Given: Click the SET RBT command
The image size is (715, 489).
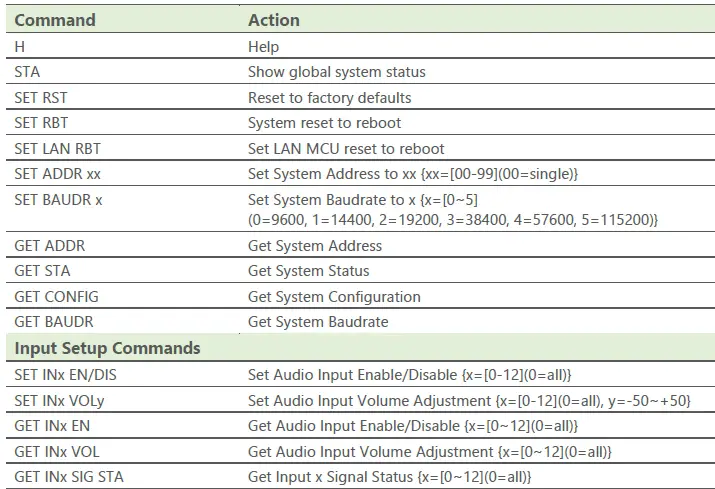Looking at the screenshot, I should point(41,123).
